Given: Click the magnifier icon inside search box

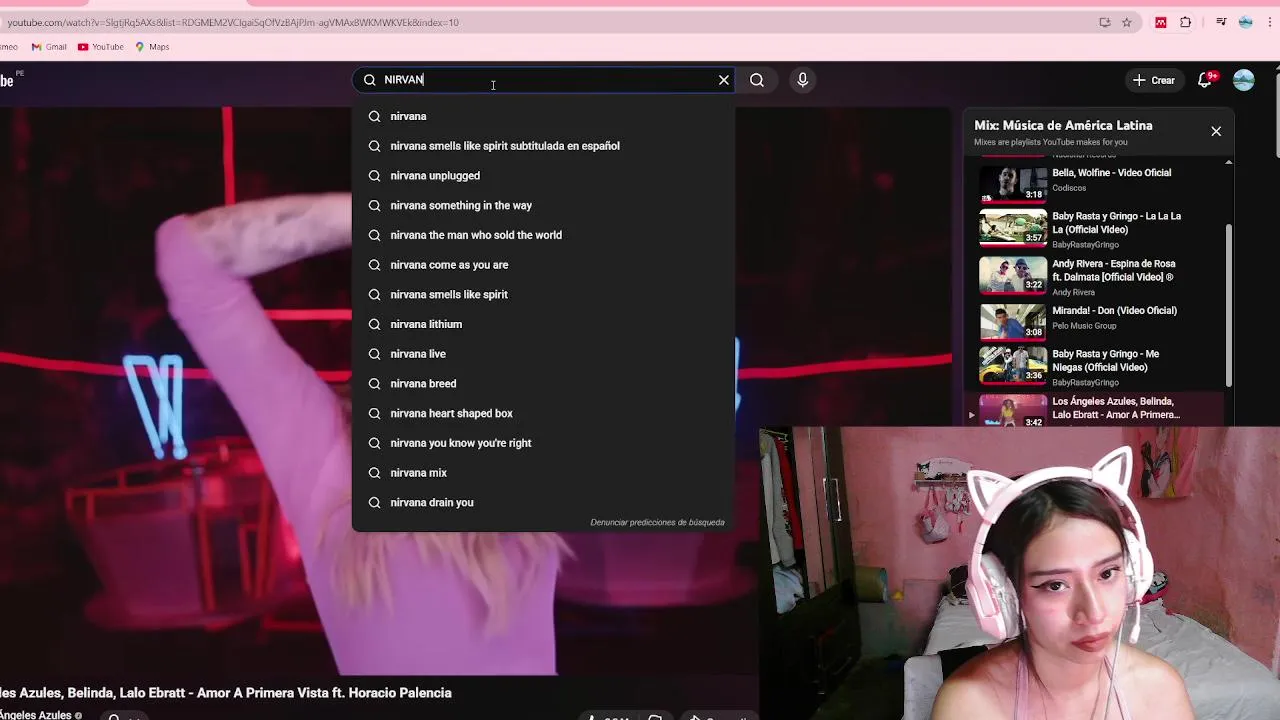Looking at the screenshot, I should coord(369,80).
